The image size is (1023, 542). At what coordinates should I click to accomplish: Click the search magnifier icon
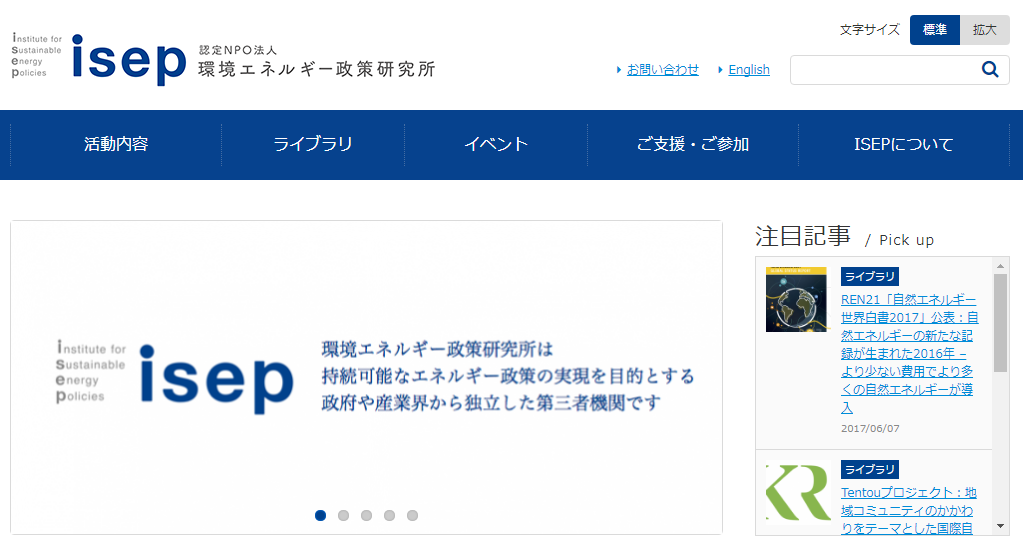[x=990, y=69]
